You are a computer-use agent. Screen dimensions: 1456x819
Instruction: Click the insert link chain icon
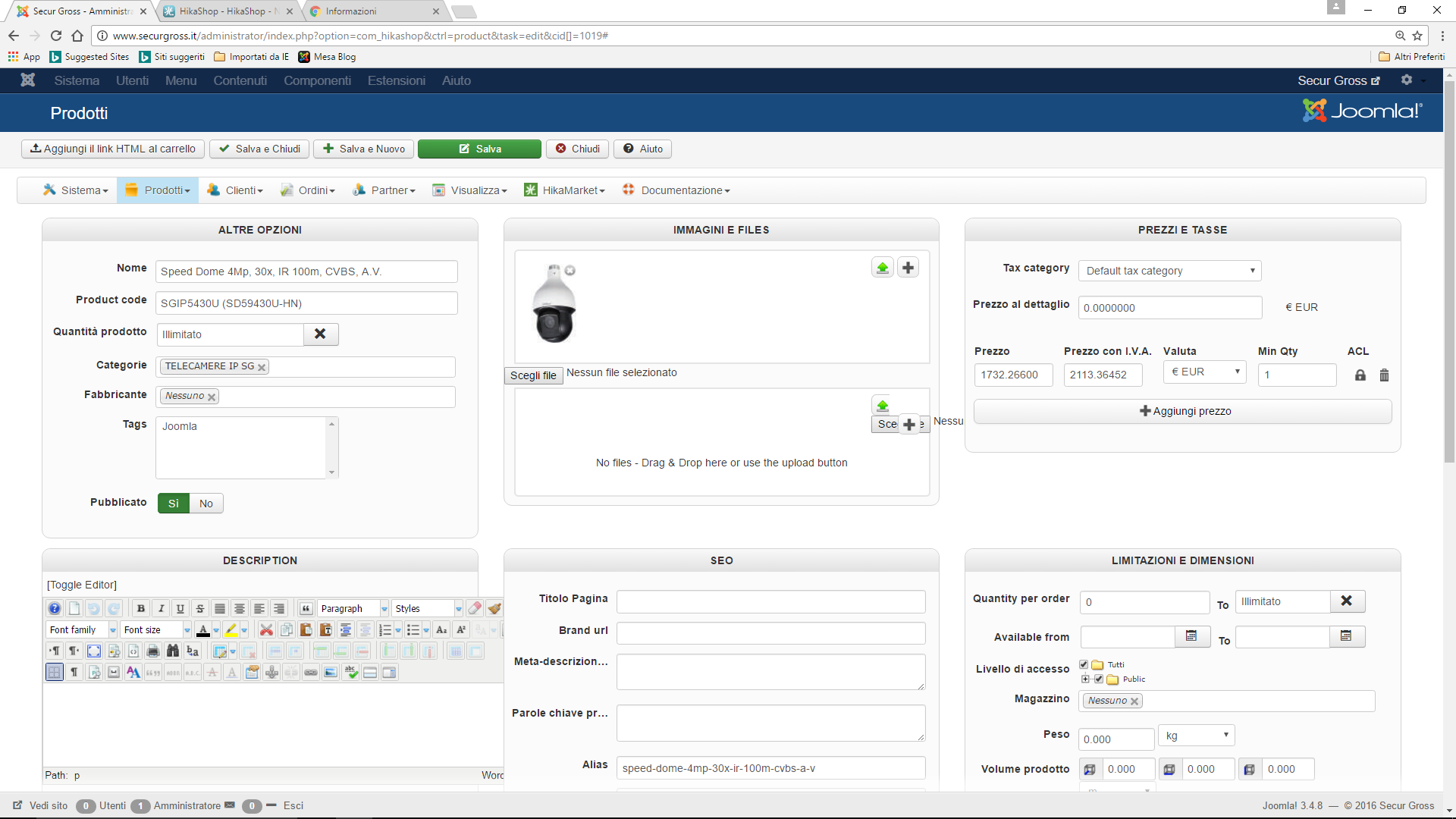311,672
